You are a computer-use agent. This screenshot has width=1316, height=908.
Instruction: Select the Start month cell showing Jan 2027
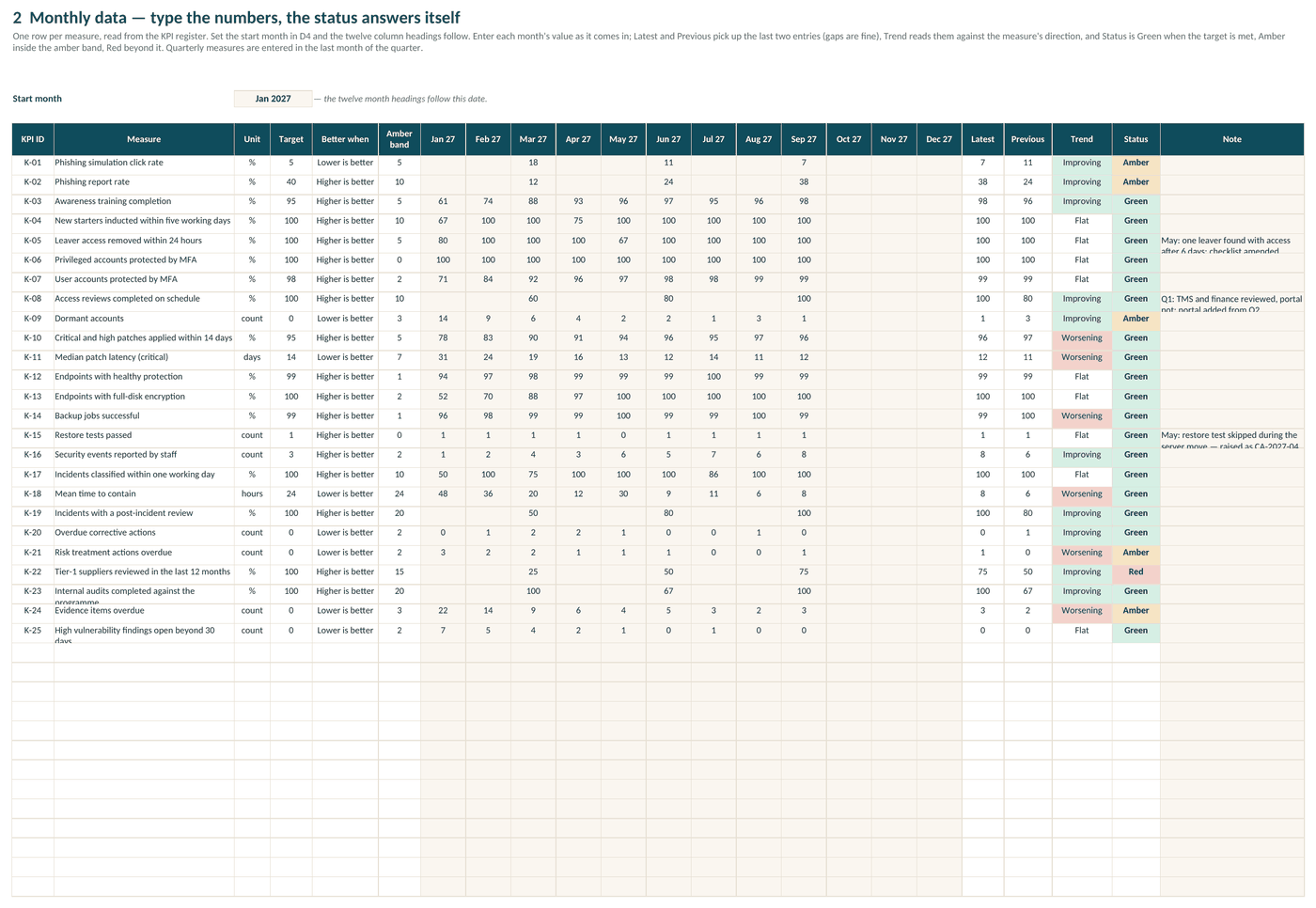273,99
